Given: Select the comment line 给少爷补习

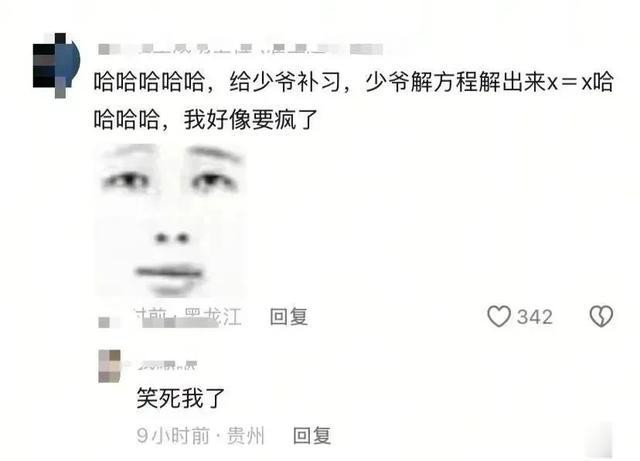Looking at the screenshot, I should click(284, 82).
